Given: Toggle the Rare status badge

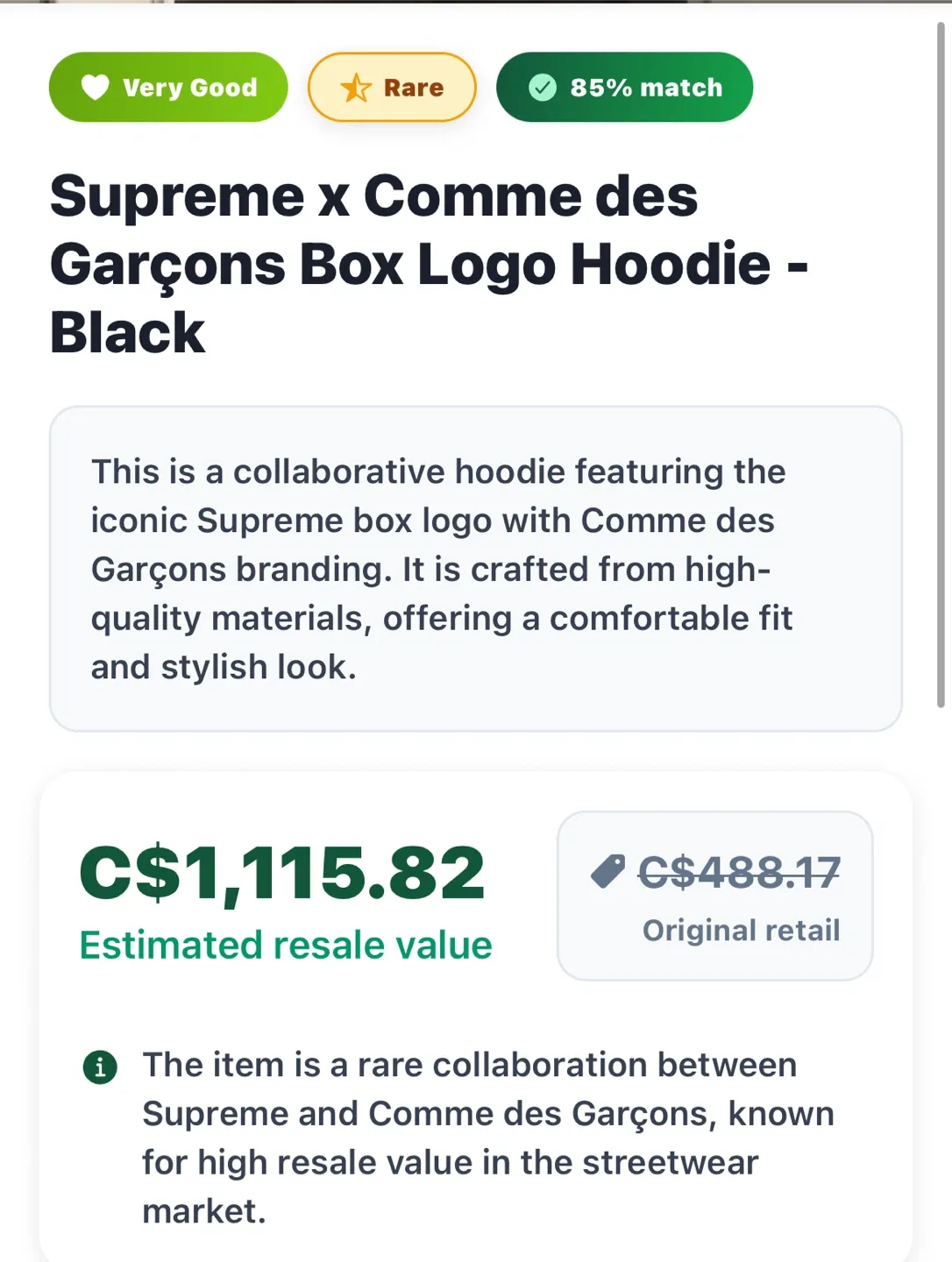Looking at the screenshot, I should [x=391, y=87].
